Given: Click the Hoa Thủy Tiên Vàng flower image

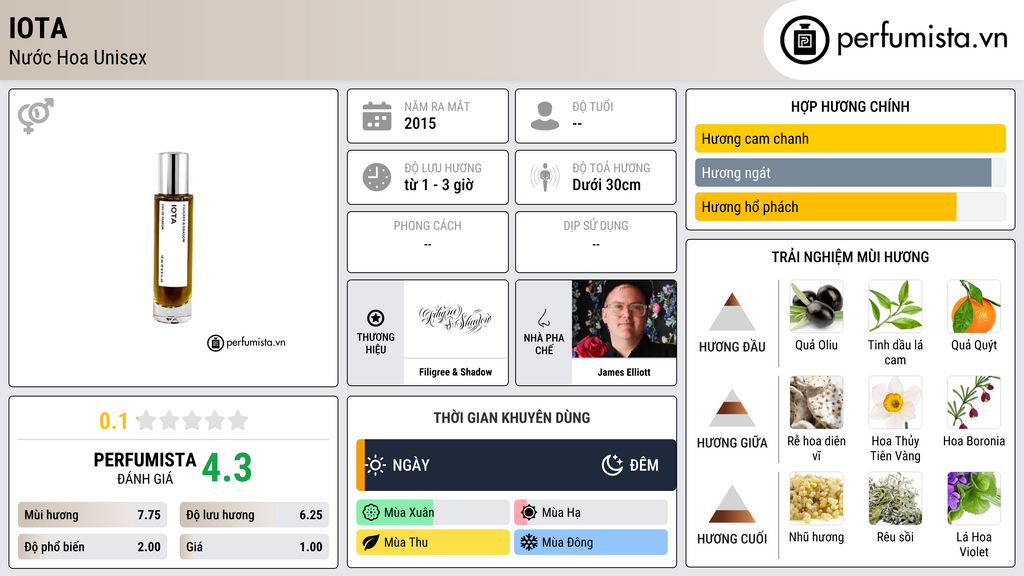Looking at the screenshot, I should pyautogui.click(x=895, y=403).
